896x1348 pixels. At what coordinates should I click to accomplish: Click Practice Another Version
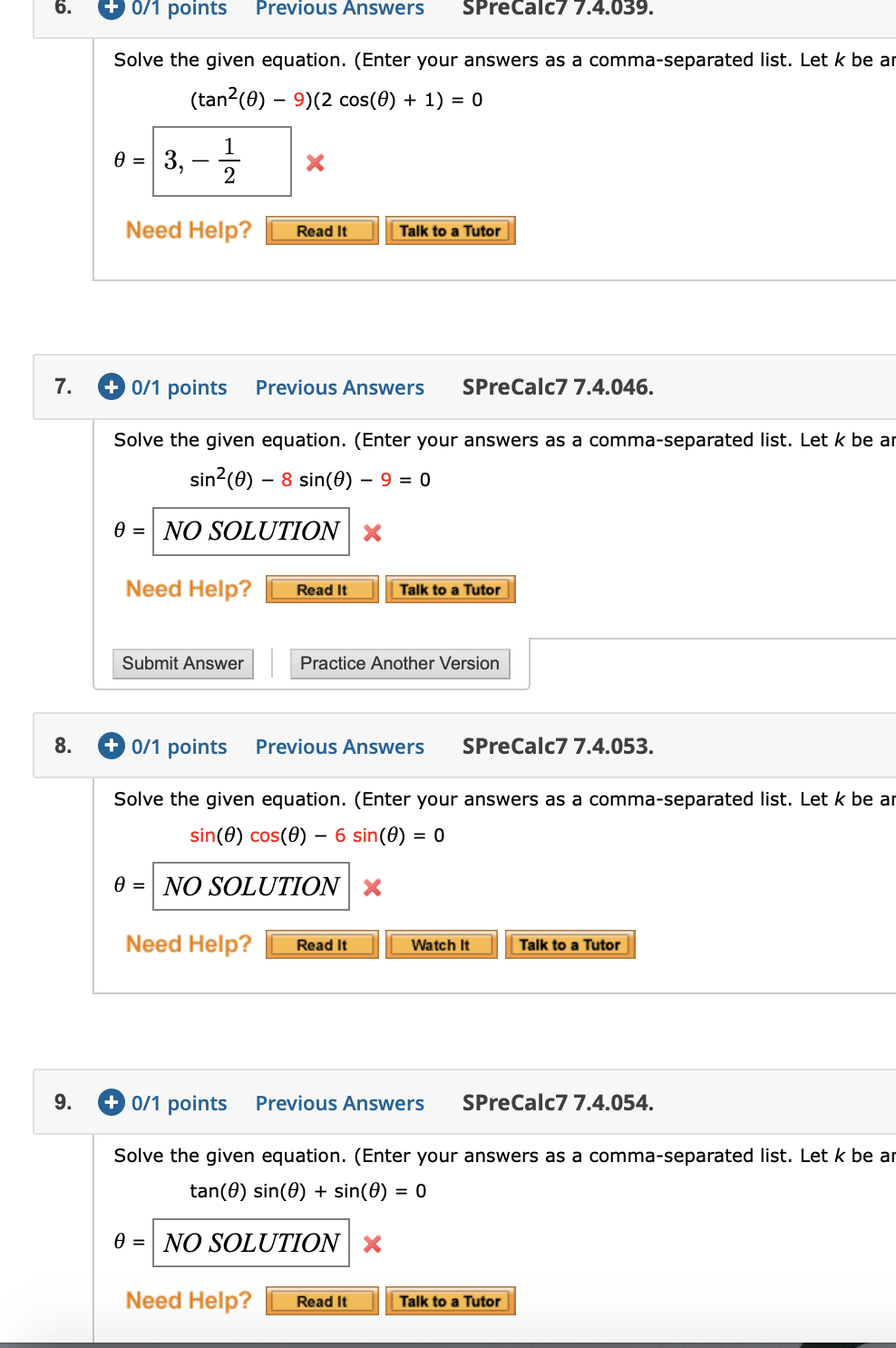tap(400, 663)
